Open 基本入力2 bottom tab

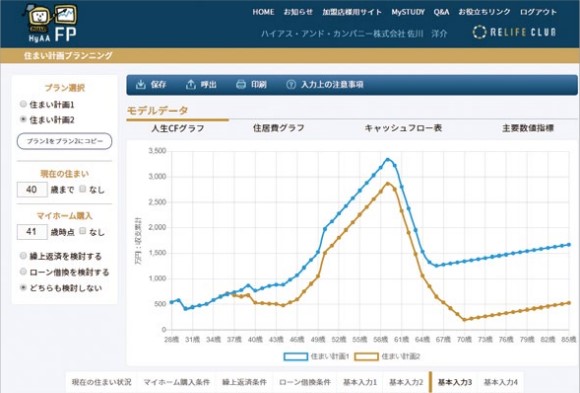tap(406, 382)
